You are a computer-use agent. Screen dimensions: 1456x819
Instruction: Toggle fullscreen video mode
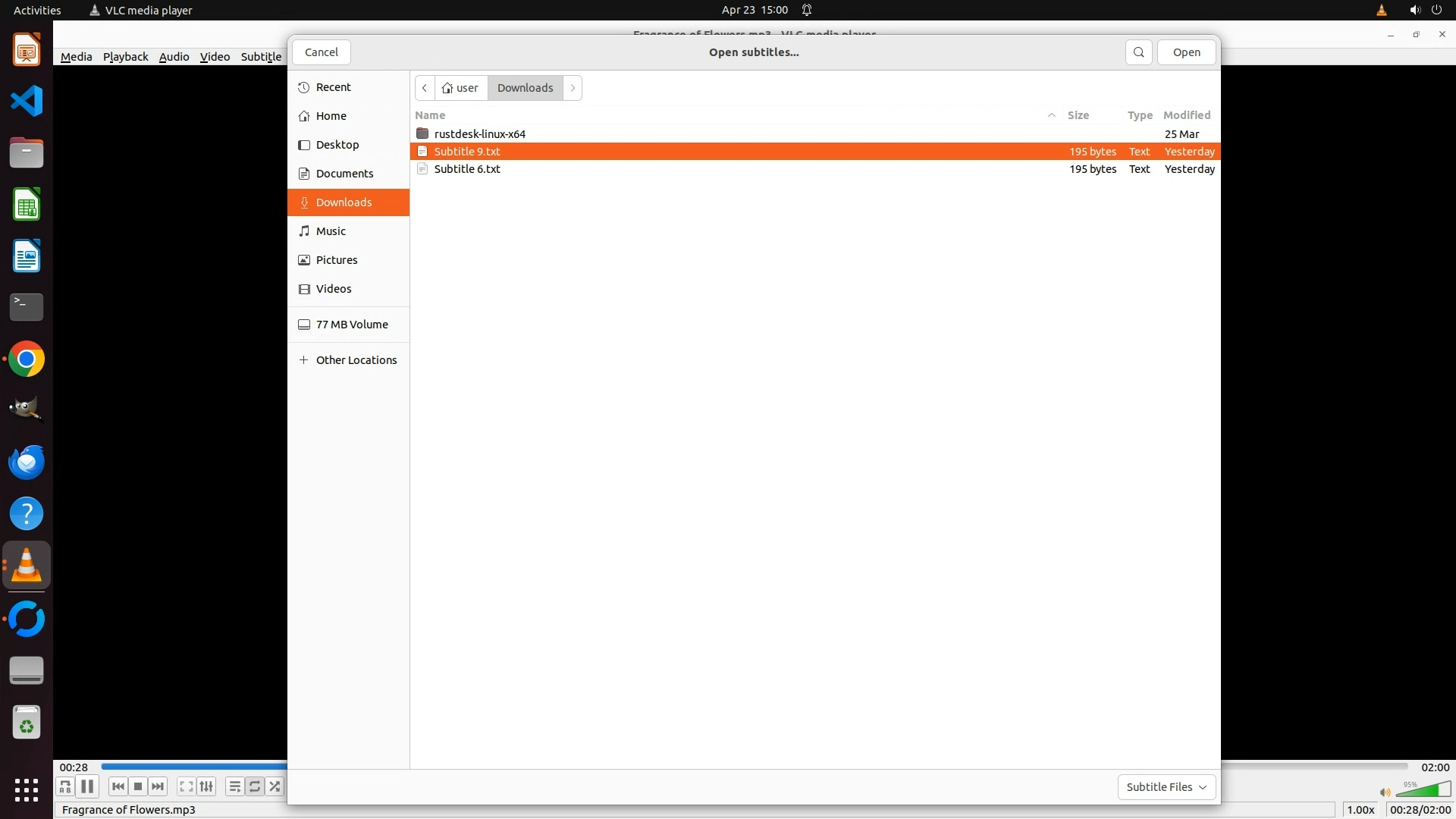[x=186, y=786]
